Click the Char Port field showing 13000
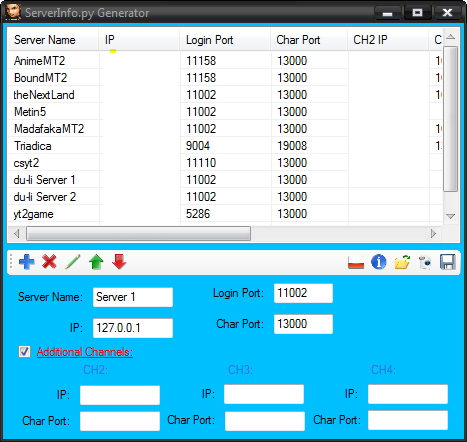The image size is (467, 442). point(303,324)
